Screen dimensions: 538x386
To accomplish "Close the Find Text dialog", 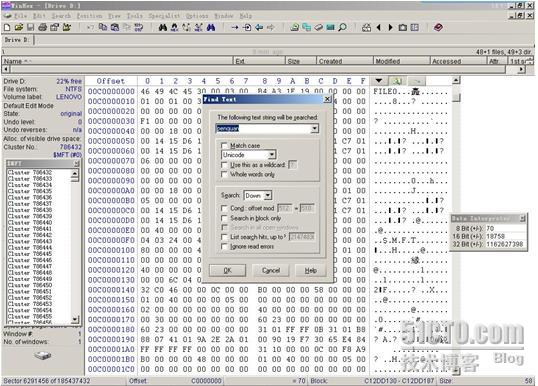I will [x=328, y=99].
